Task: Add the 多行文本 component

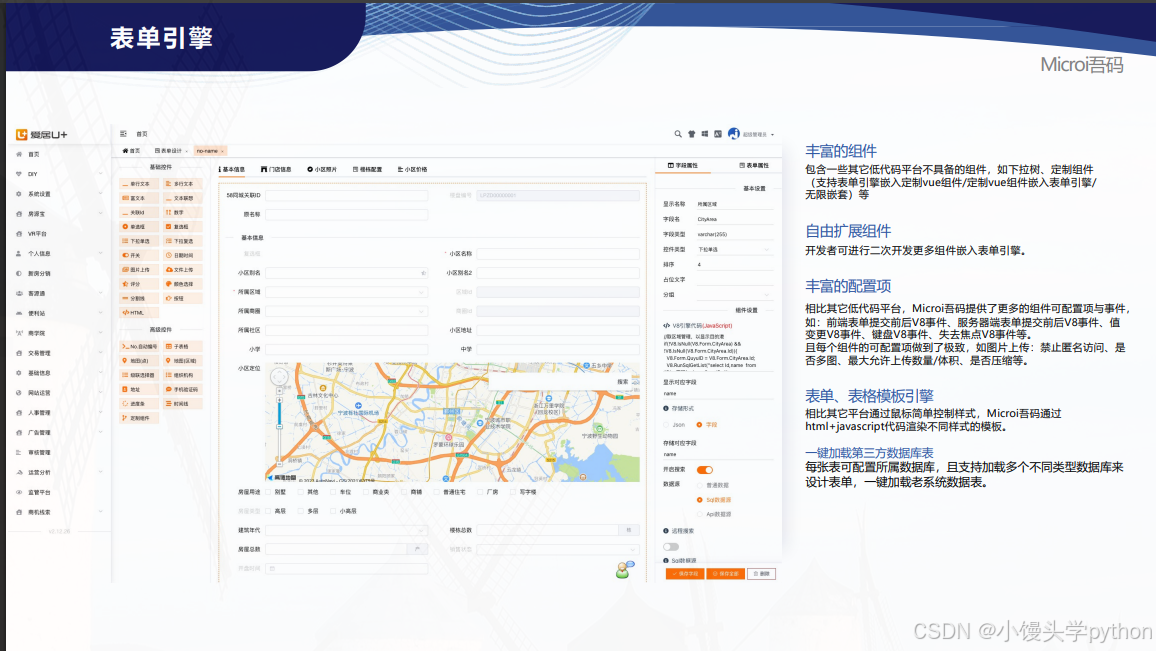Action: pos(183,184)
